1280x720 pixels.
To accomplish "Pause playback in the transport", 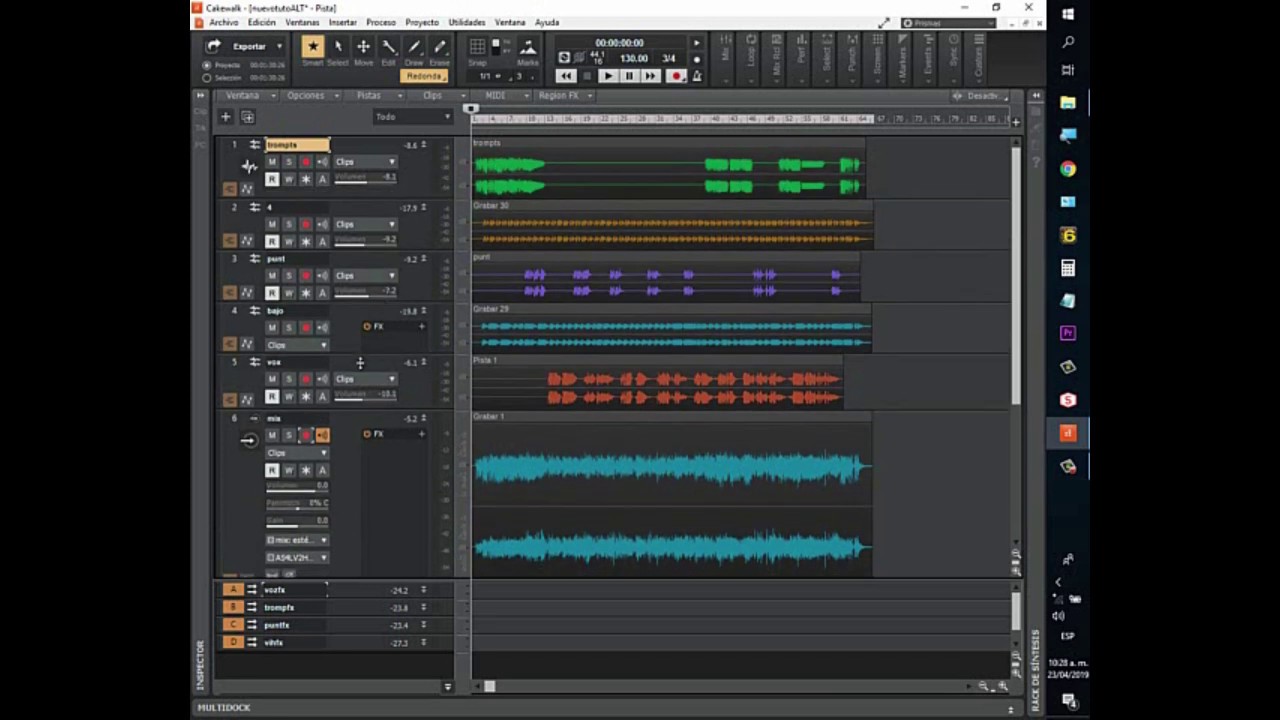I will tap(629, 76).
